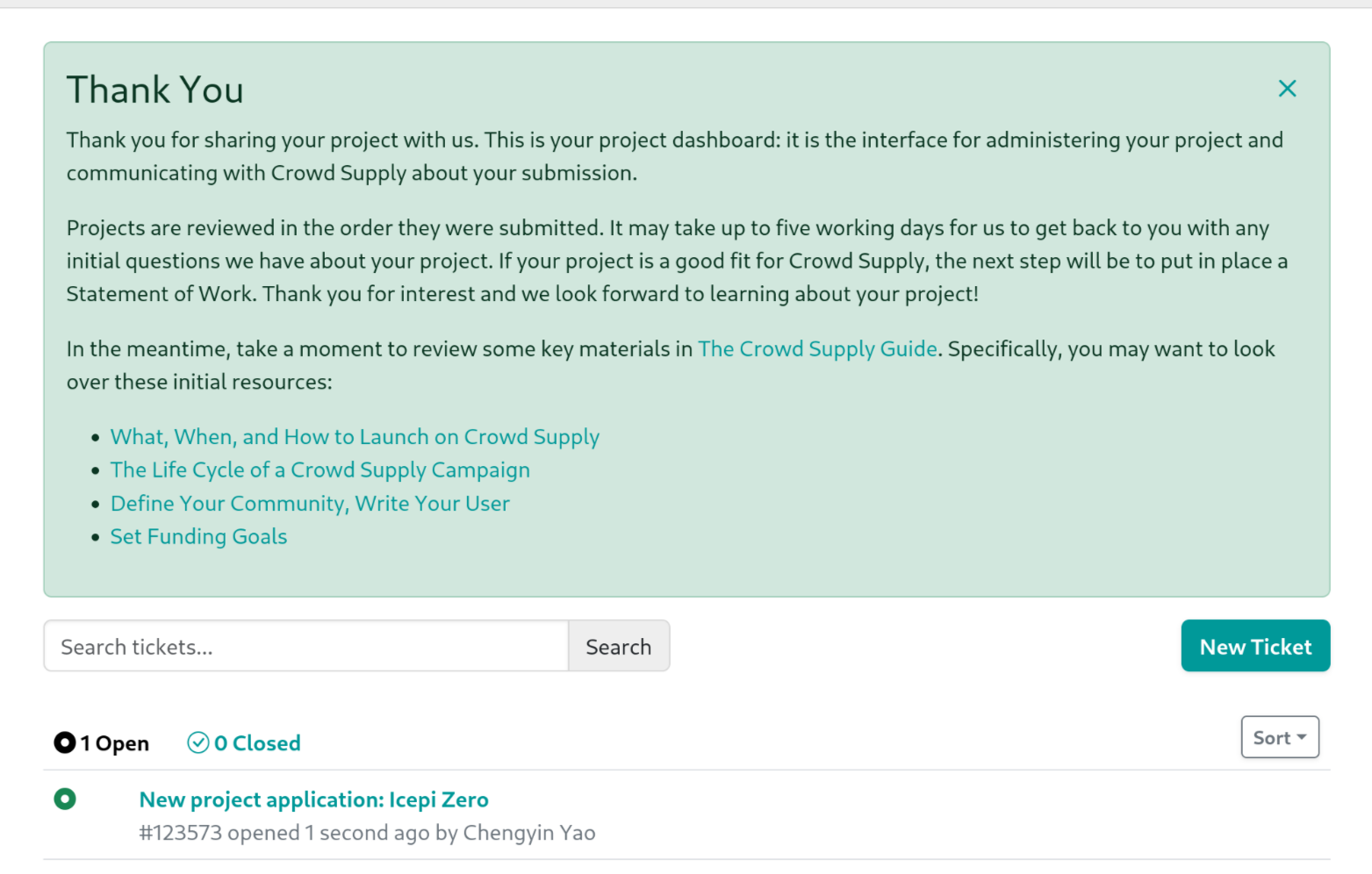Dismiss the Thank You alert with X icon
Viewport: 1372px width, 874px height.
(x=1287, y=89)
